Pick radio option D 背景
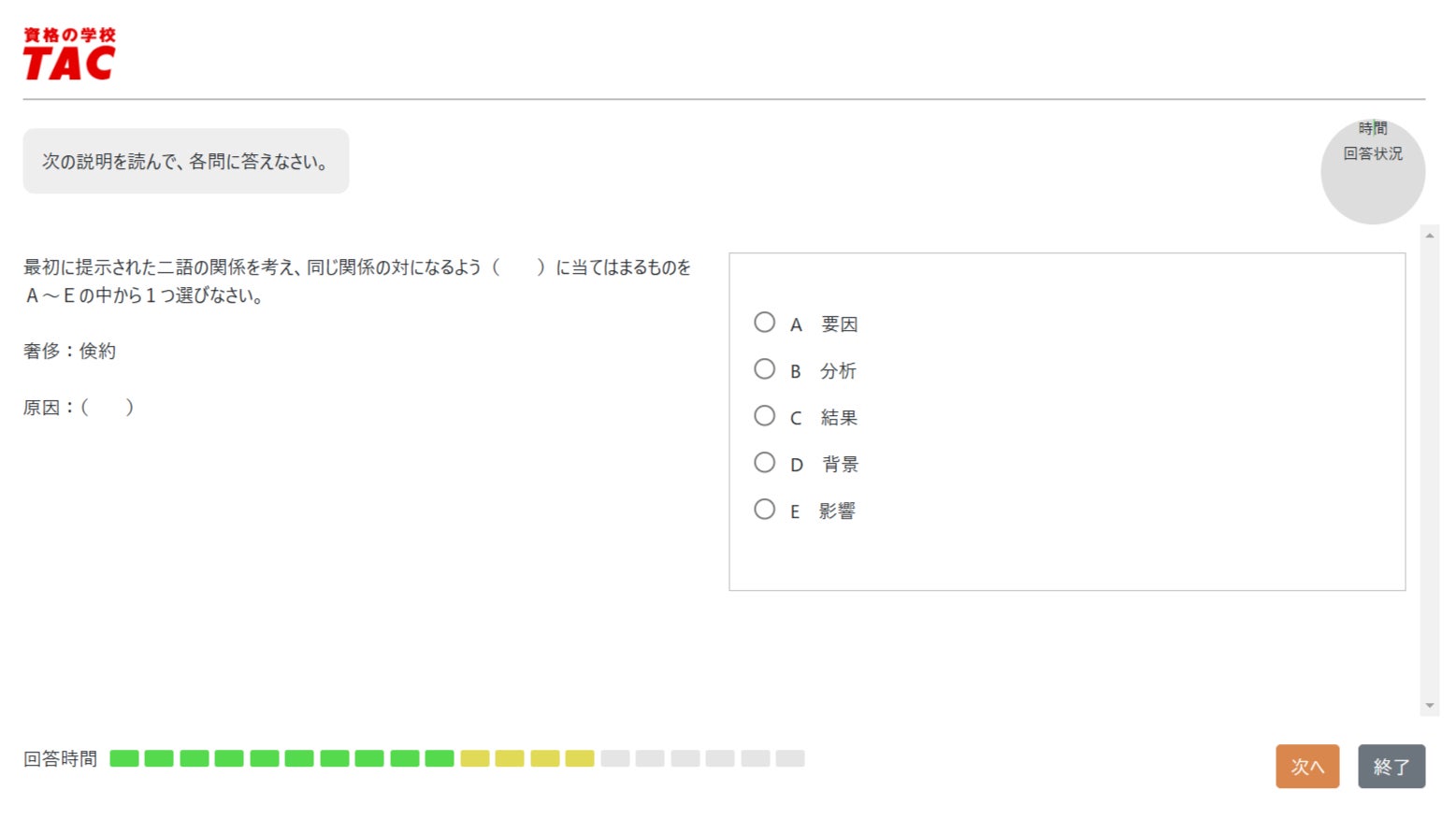Screen dimensions: 1456x819 pos(764,463)
